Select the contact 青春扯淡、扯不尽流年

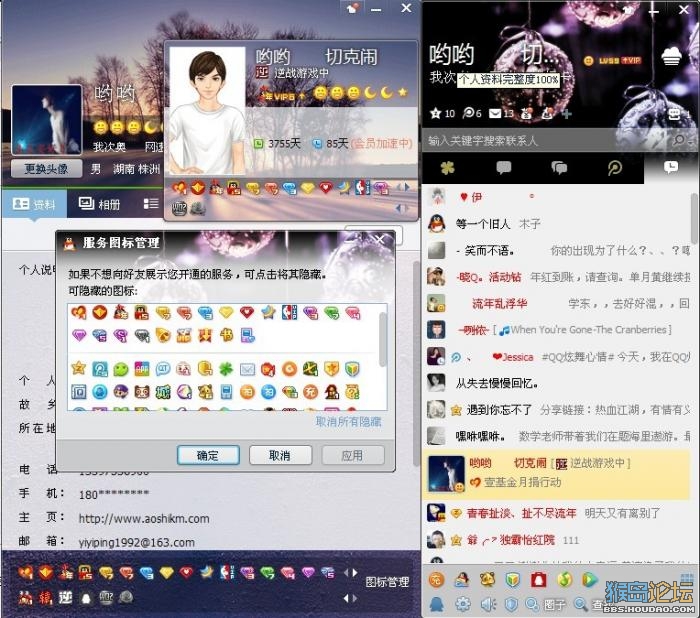click(x=557, y=514)
